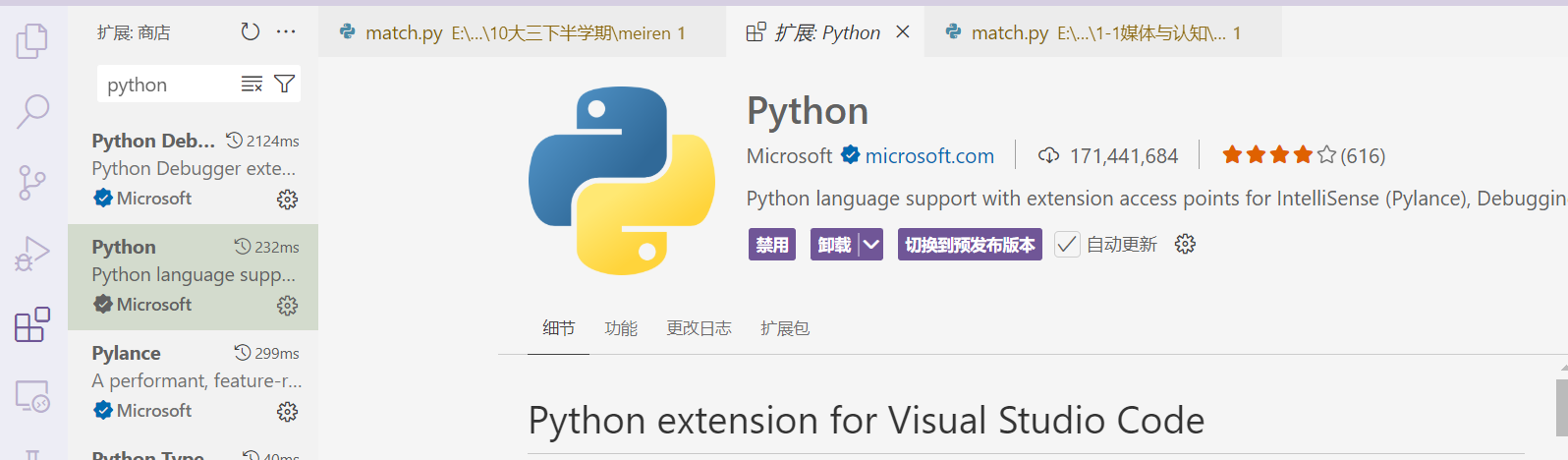Expand the 卸载 dropdown arrow
The height and width of the screenshot is (460, 1568).
[870, 245]
